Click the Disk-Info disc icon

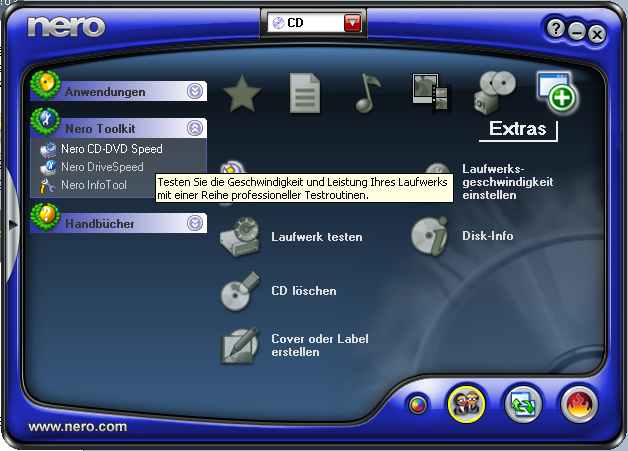tap(430, 236)
